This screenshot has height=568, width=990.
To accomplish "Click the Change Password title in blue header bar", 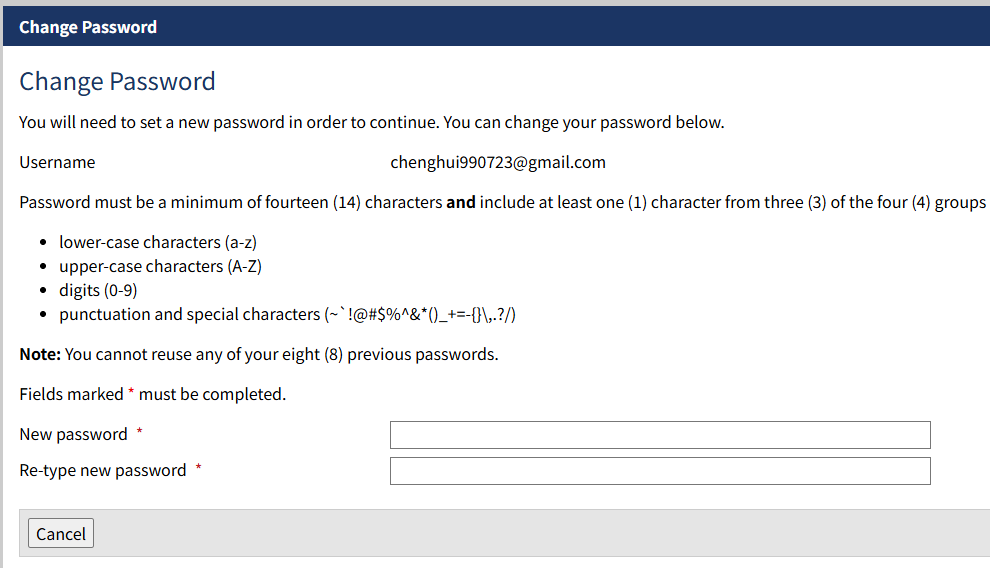I will [88, 27].
